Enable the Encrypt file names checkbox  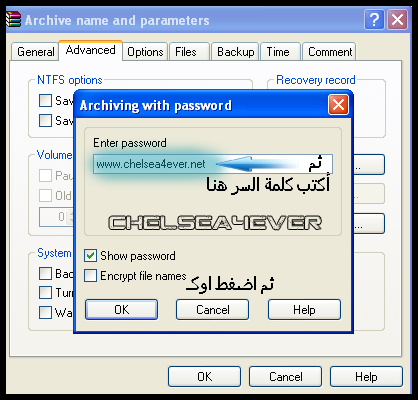[x=90, y=276]
